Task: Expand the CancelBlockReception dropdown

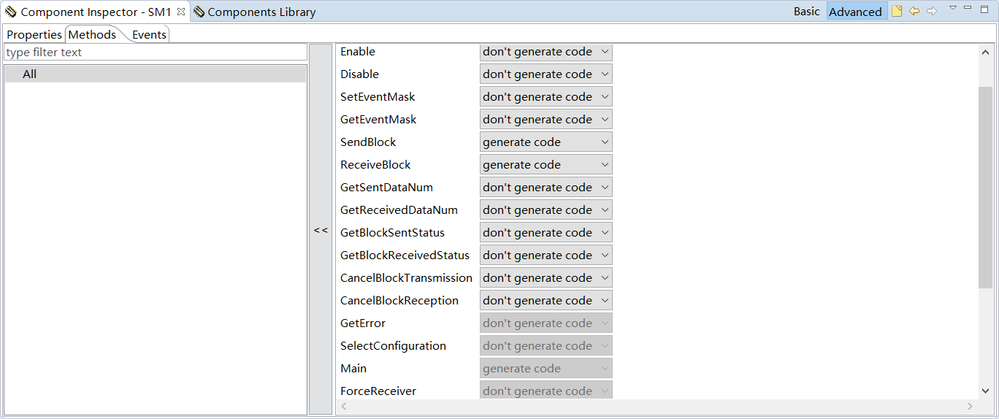Action: pyautogui.click(x=545, y=300)
